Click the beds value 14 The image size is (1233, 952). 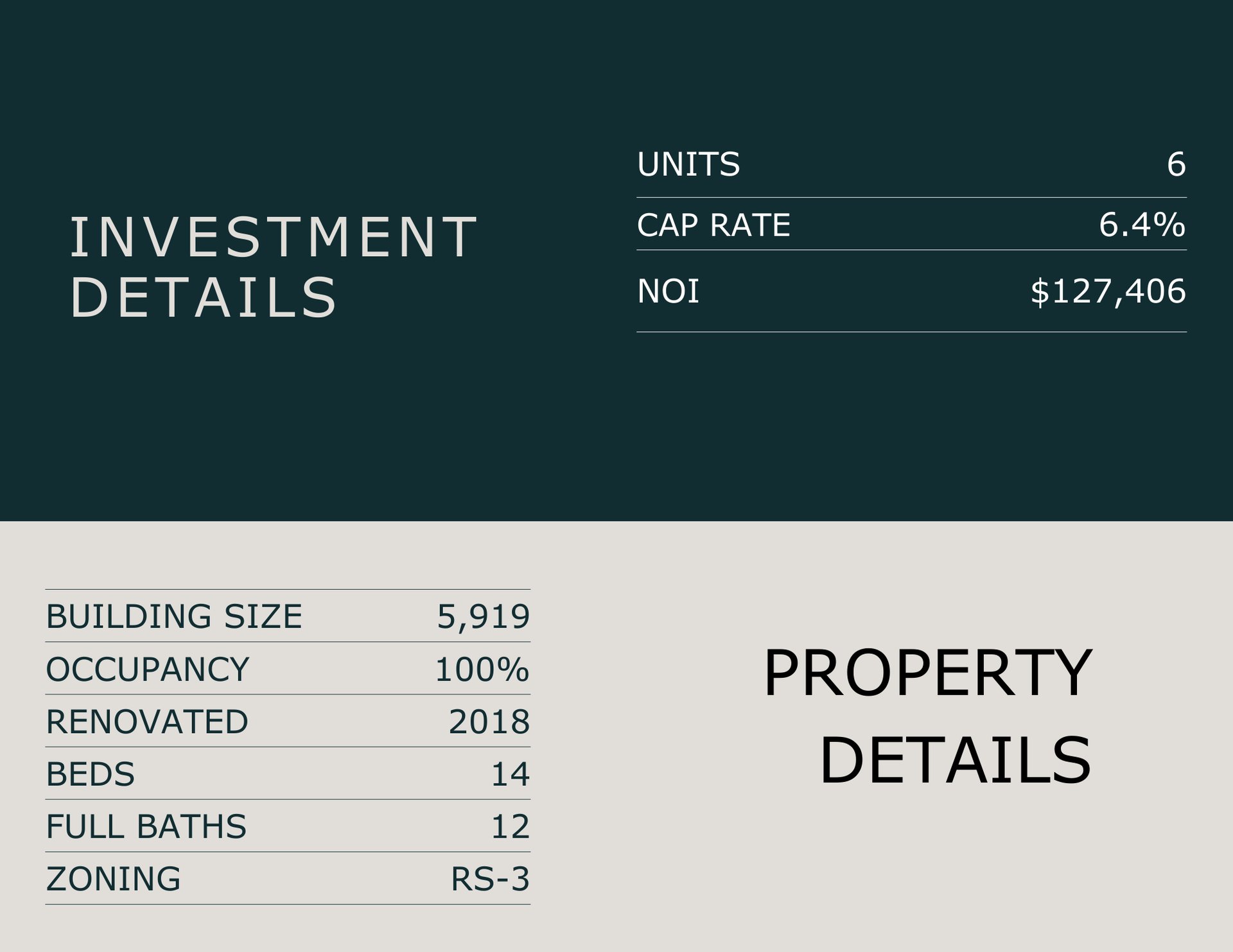tap(510, 774)
